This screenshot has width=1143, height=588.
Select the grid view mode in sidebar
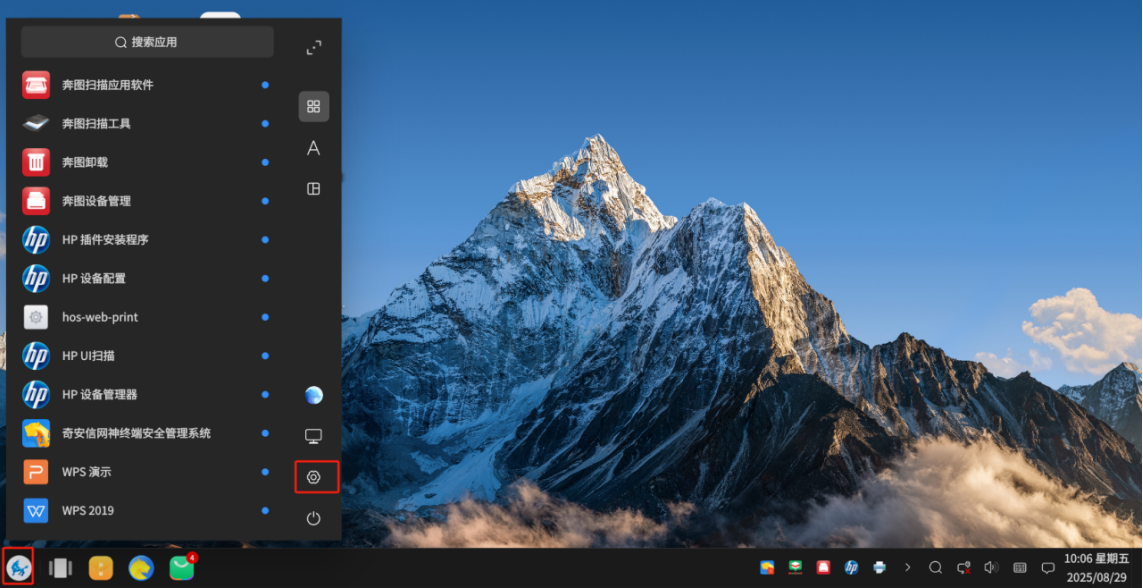click(313, 106)
